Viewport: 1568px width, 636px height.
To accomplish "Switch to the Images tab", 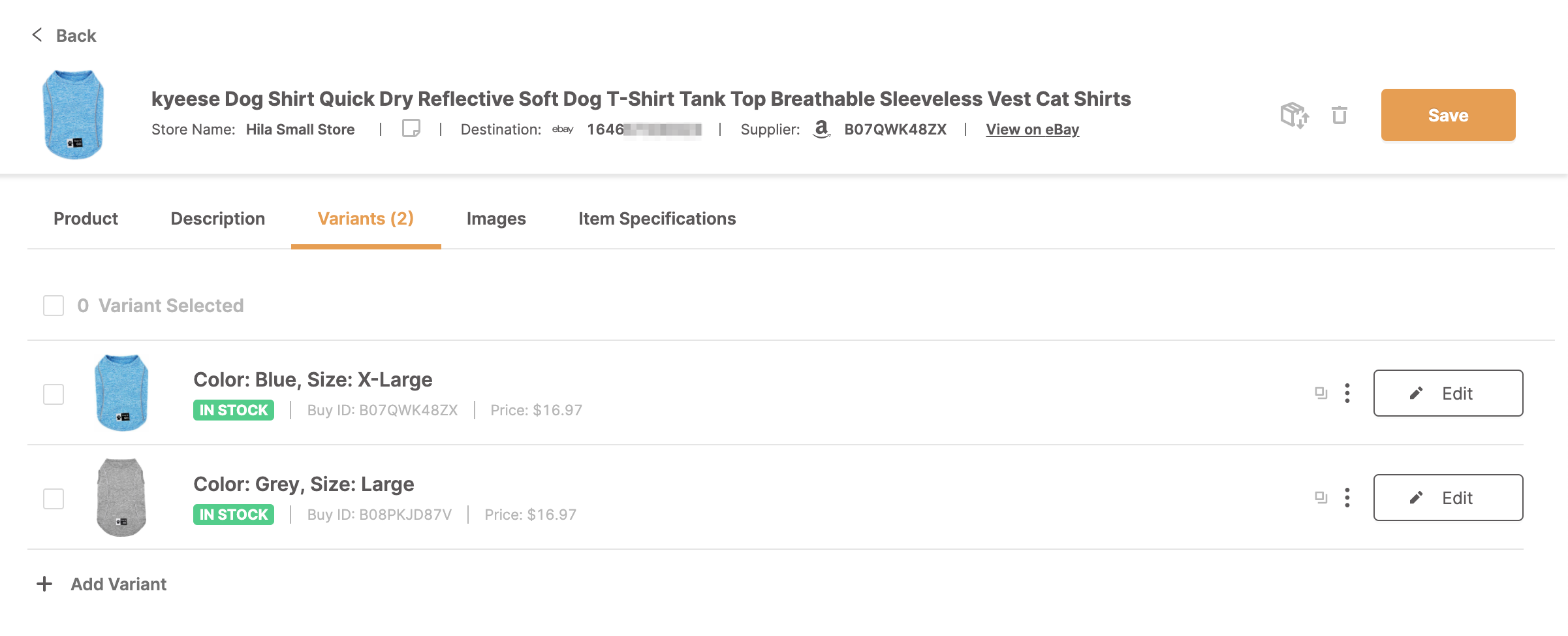I will click(x=496, y=219).
